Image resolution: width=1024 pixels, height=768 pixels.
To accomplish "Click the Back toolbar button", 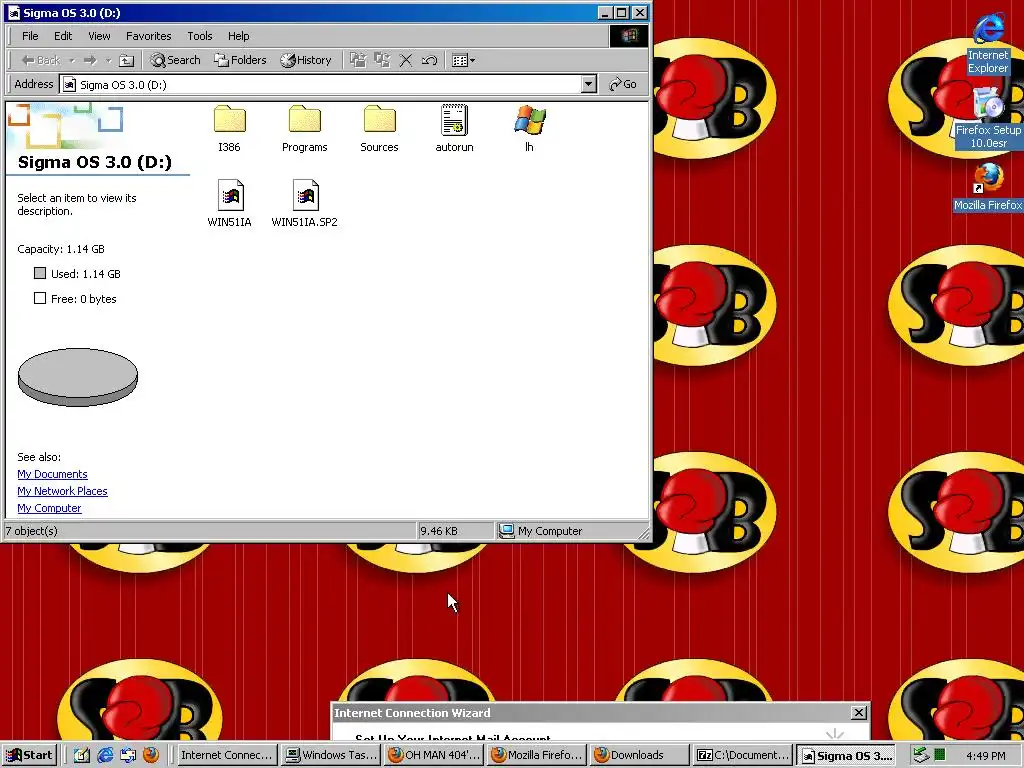I will 40,61.
